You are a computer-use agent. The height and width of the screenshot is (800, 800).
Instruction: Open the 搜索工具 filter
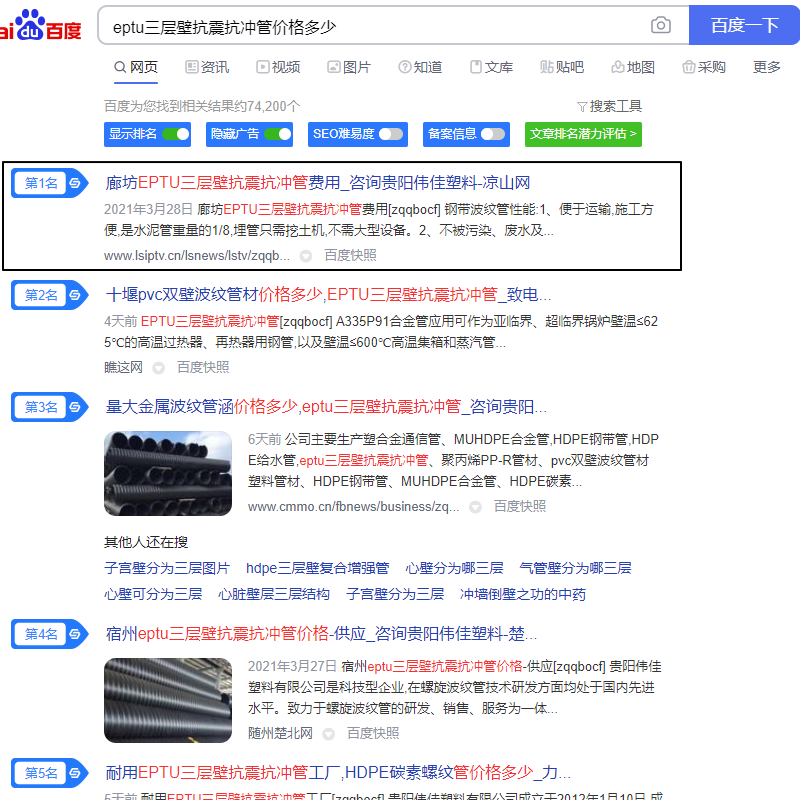pos(609,106)
